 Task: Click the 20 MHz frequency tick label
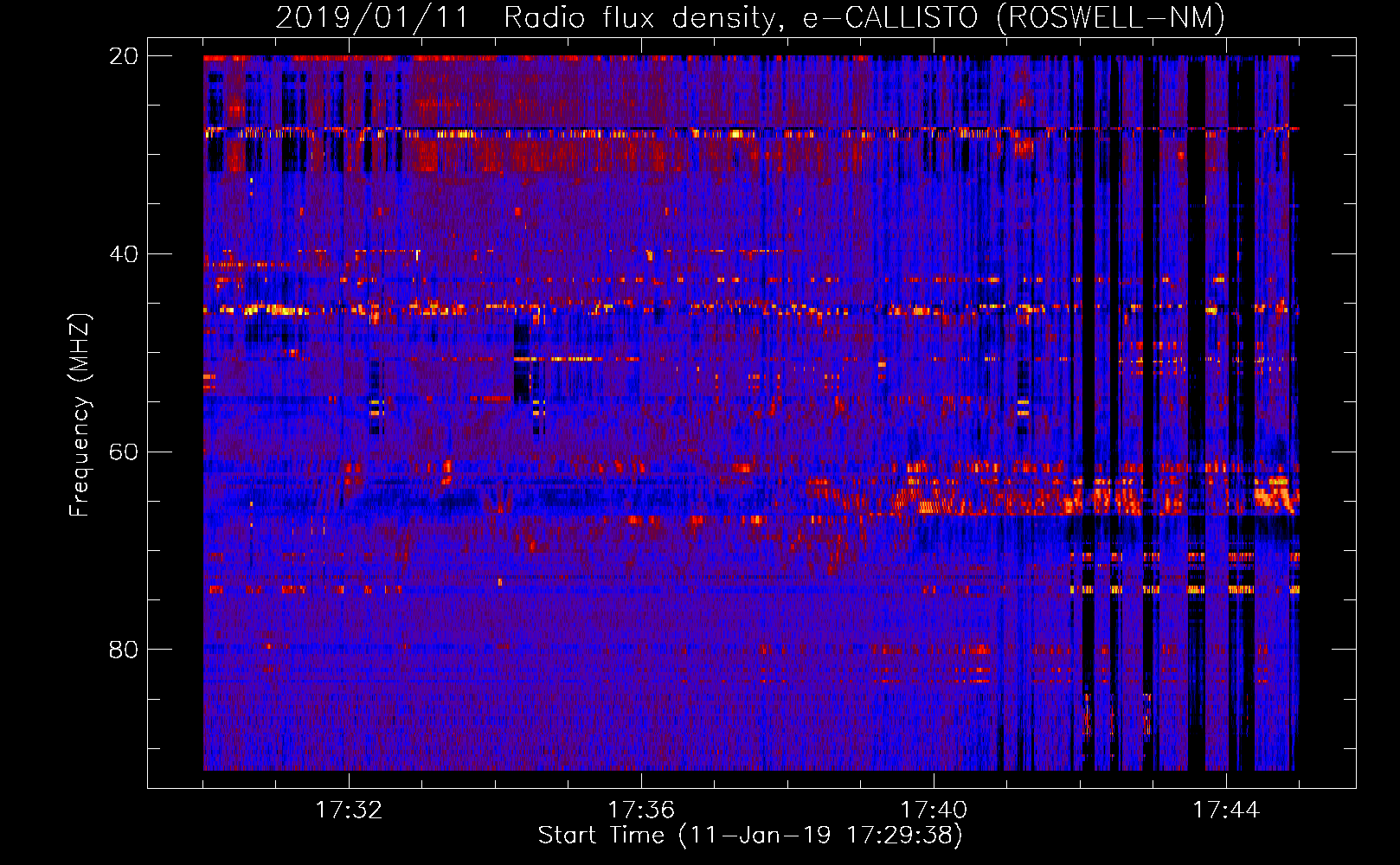123,56
